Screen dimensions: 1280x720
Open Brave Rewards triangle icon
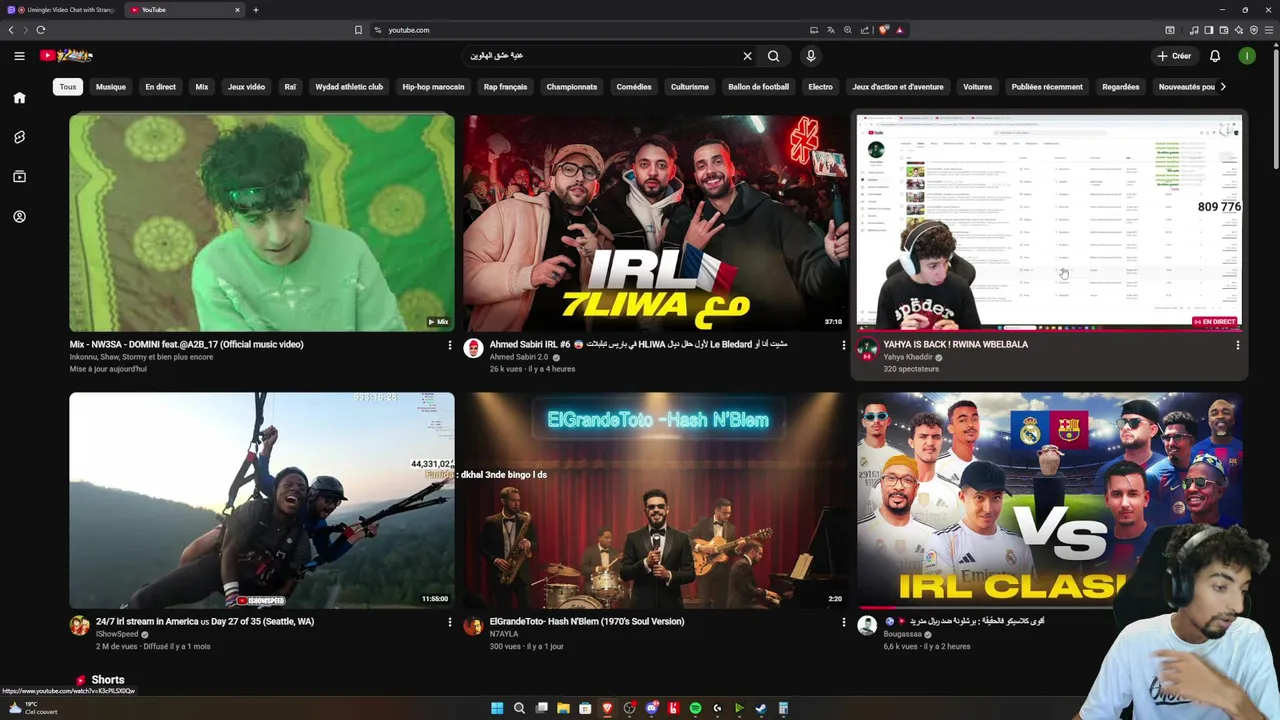(899, 30)
